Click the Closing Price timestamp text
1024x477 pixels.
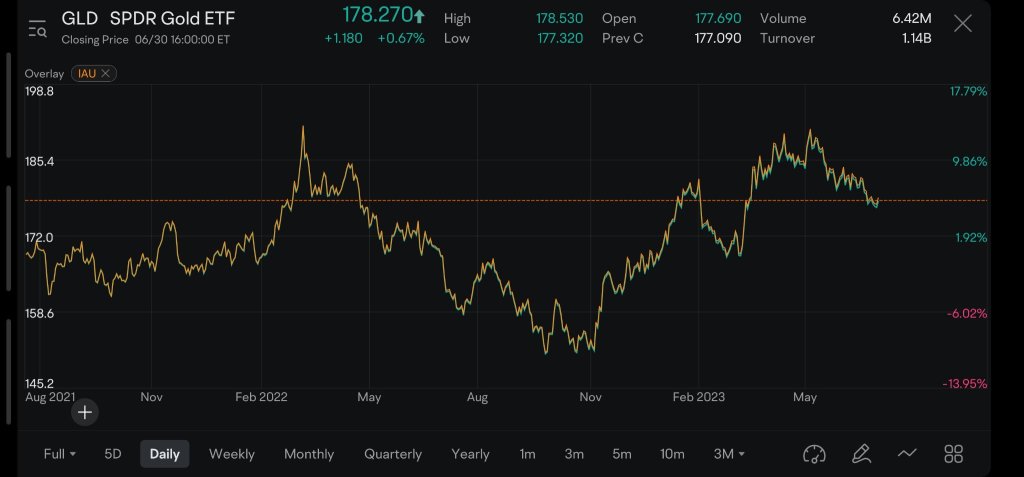click(x=146, y=39)
